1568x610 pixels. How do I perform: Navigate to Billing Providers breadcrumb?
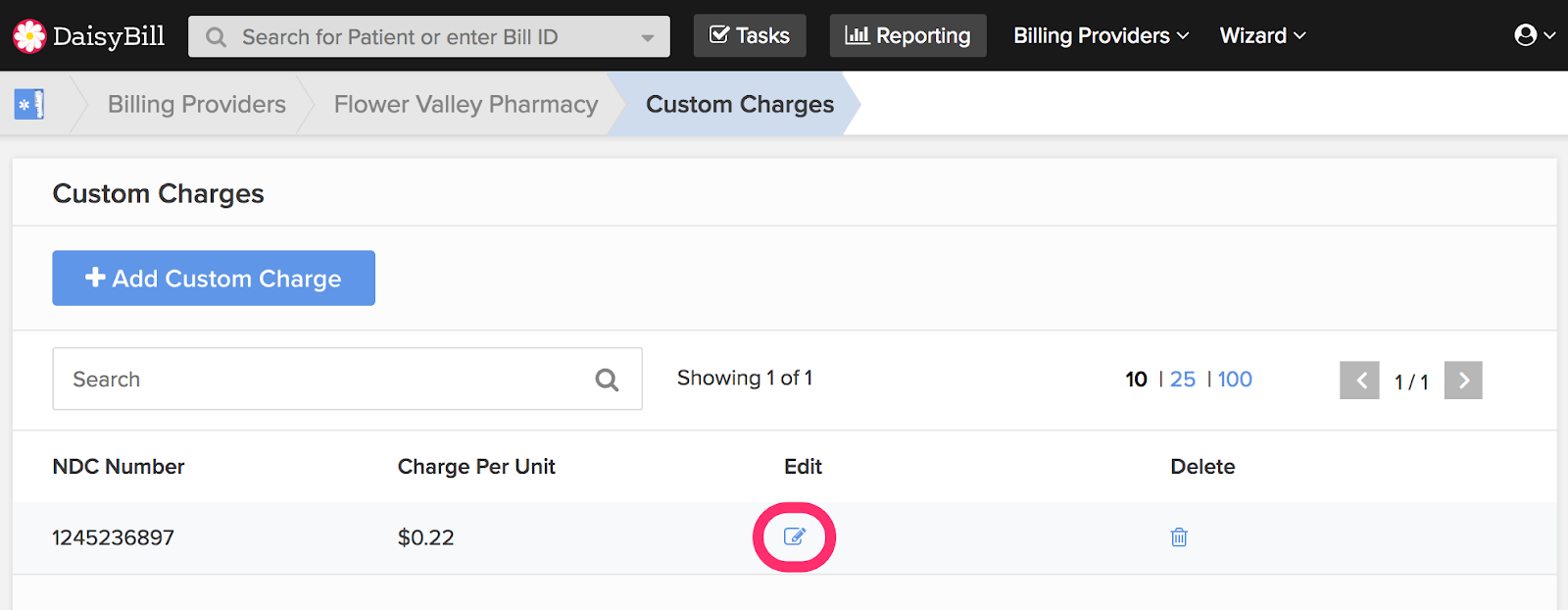pyautogui.click(x=197, y=104)
